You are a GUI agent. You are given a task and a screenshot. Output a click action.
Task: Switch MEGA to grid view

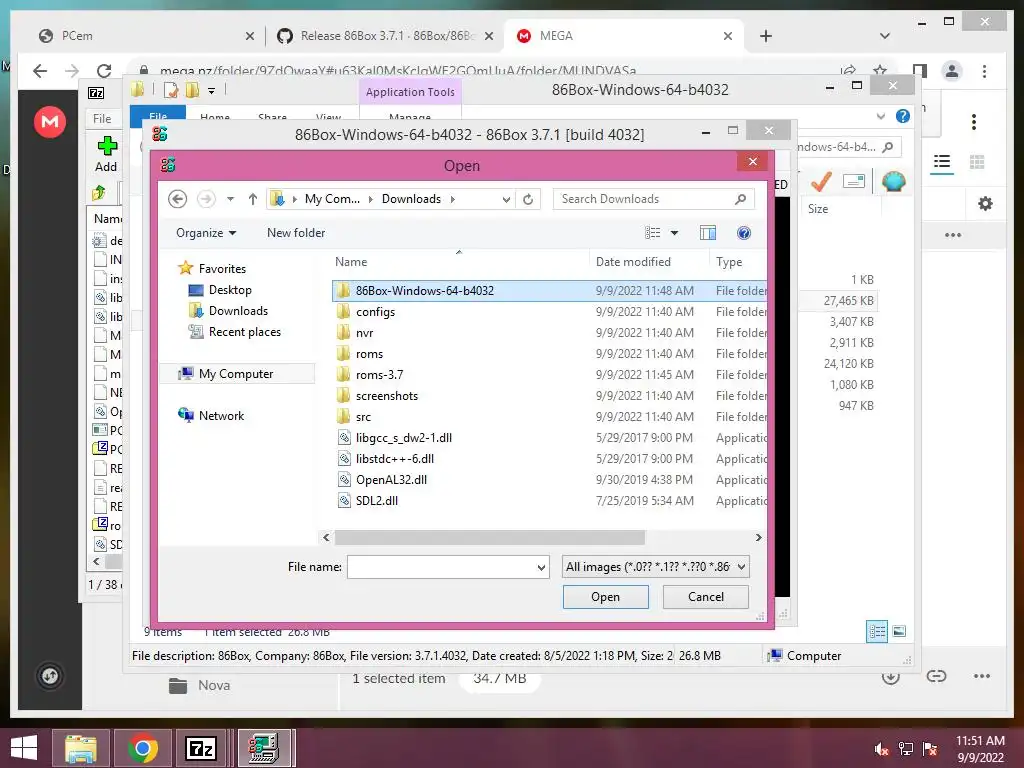tap(977, 162)
